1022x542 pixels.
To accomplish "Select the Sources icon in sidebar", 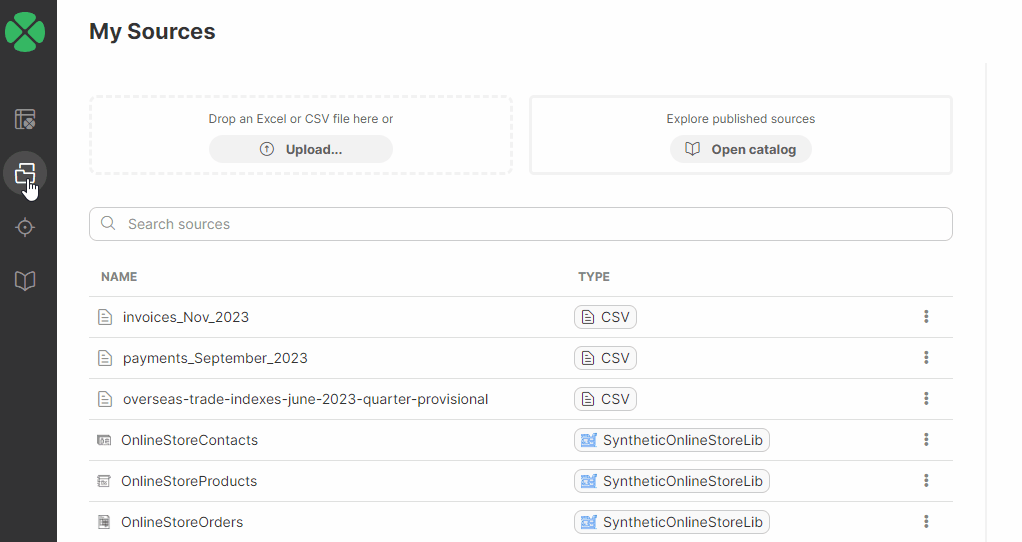I will click(x=25, y=174).
